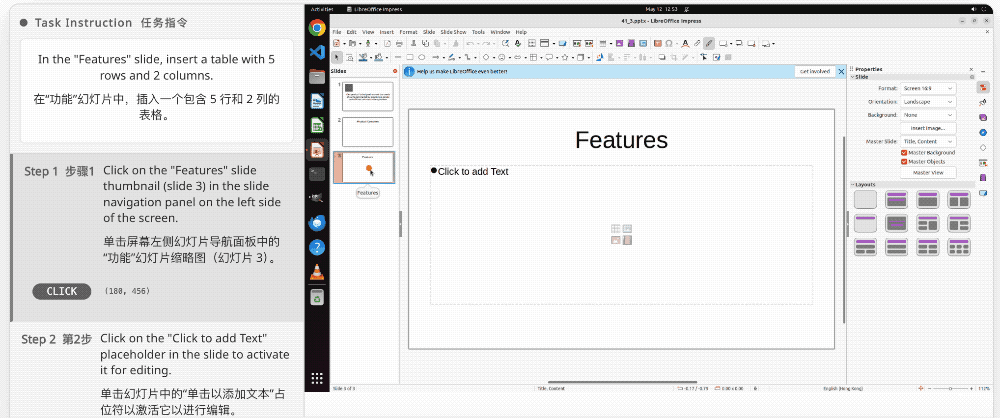This screenshot has width=1000, height=418.
Task: Select the slide 2 thumbnail
Action: point(367,131)
